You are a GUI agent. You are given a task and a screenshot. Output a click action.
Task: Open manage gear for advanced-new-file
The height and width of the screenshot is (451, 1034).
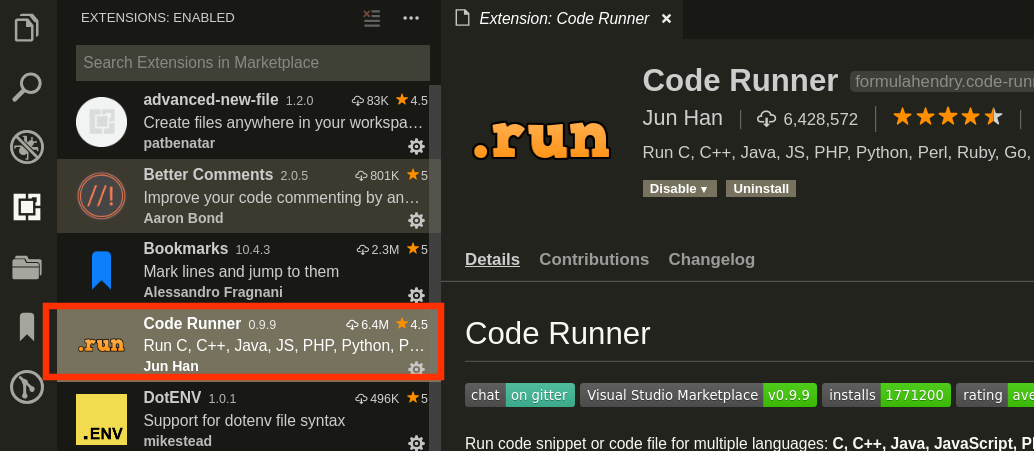click(x=416, y=146)
